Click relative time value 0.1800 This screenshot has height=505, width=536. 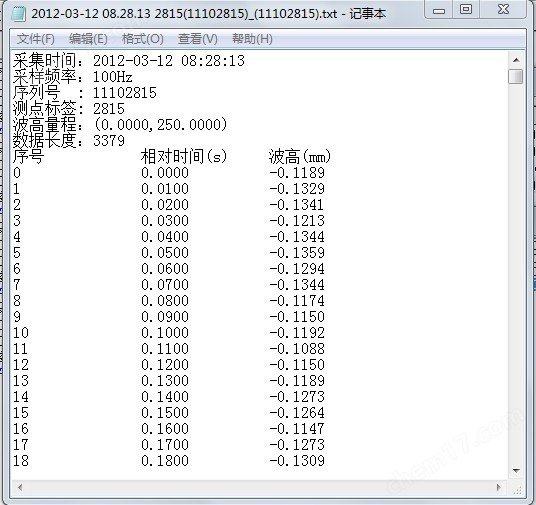(165, 461)
